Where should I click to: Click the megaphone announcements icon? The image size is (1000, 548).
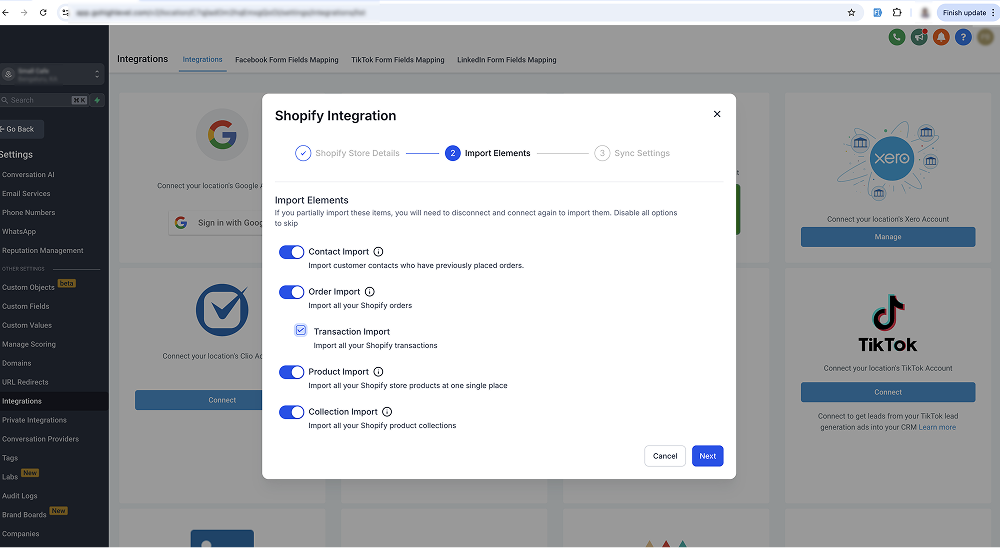click(919, 37)
